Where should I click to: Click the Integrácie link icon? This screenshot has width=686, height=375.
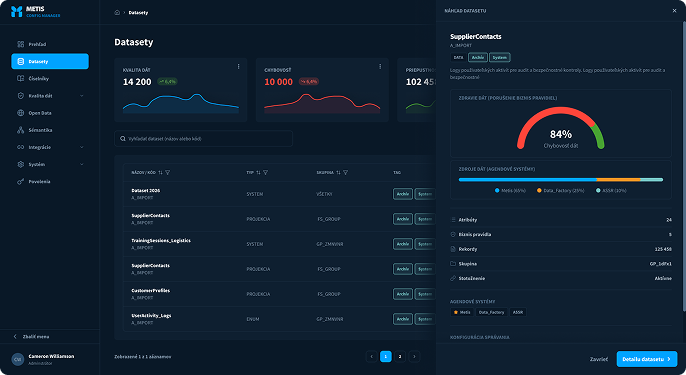[x=21, y=147]
